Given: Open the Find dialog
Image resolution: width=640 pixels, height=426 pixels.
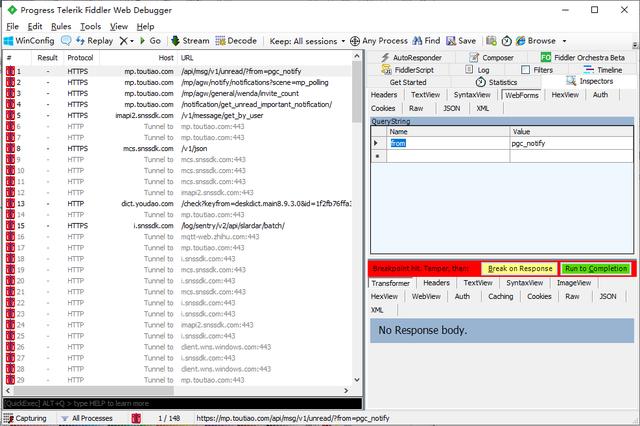Looking at the screenshot, I should pyautogui.click(x=426, y=41).
